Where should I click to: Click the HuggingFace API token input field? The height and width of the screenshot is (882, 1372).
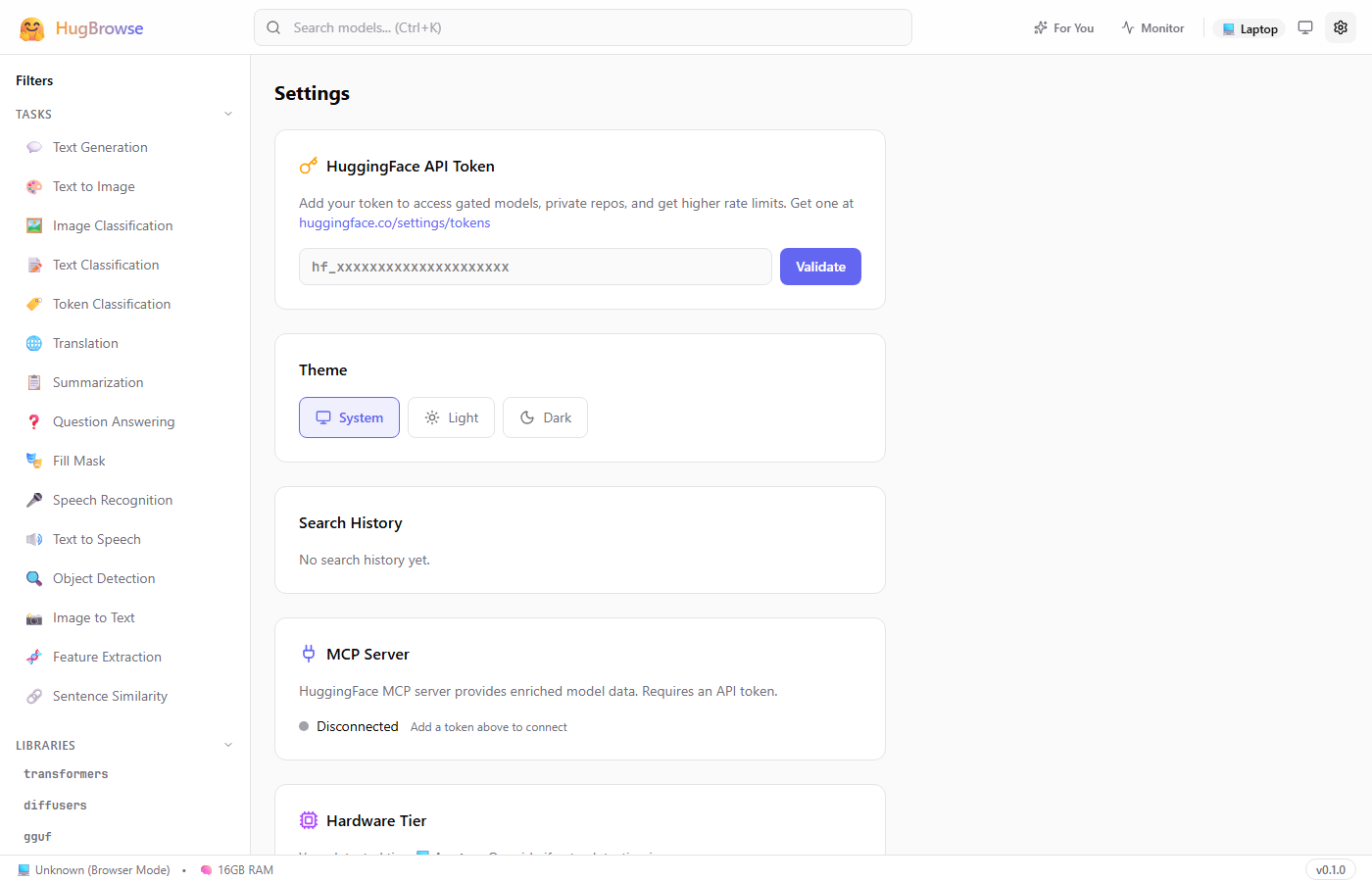(534, 267)
